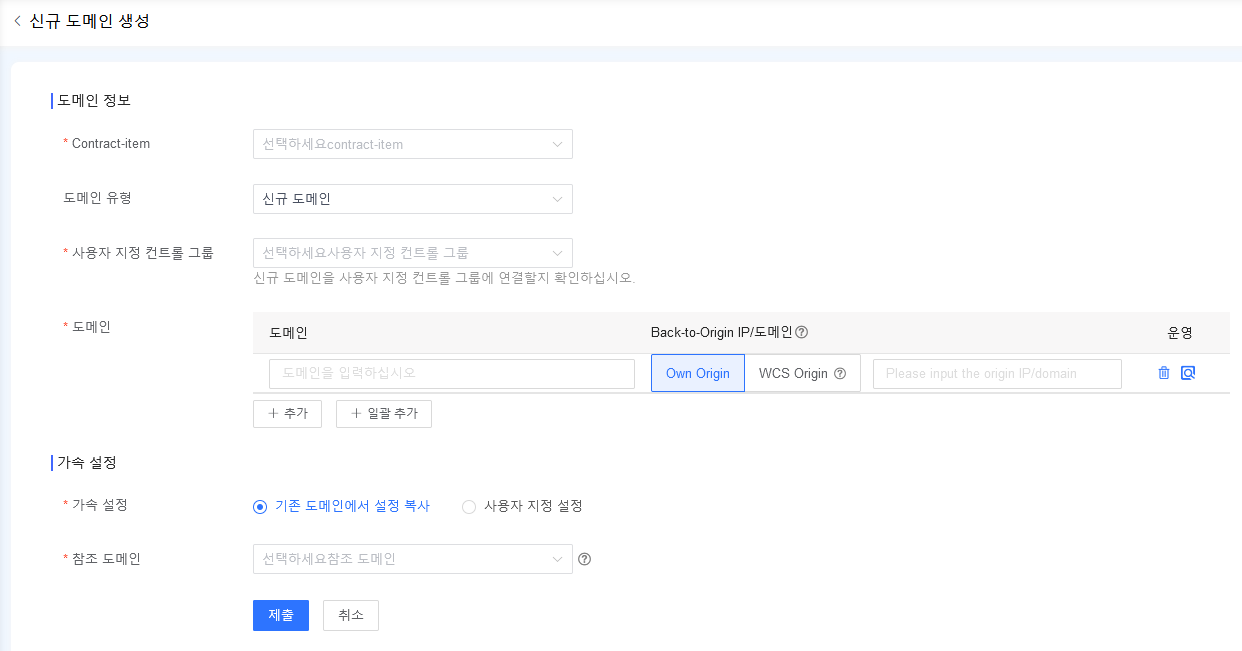Click help icon next to Back-to-Origin IP/도메인
Viewport: 1242px width, 651px height.
coord(801,333)
